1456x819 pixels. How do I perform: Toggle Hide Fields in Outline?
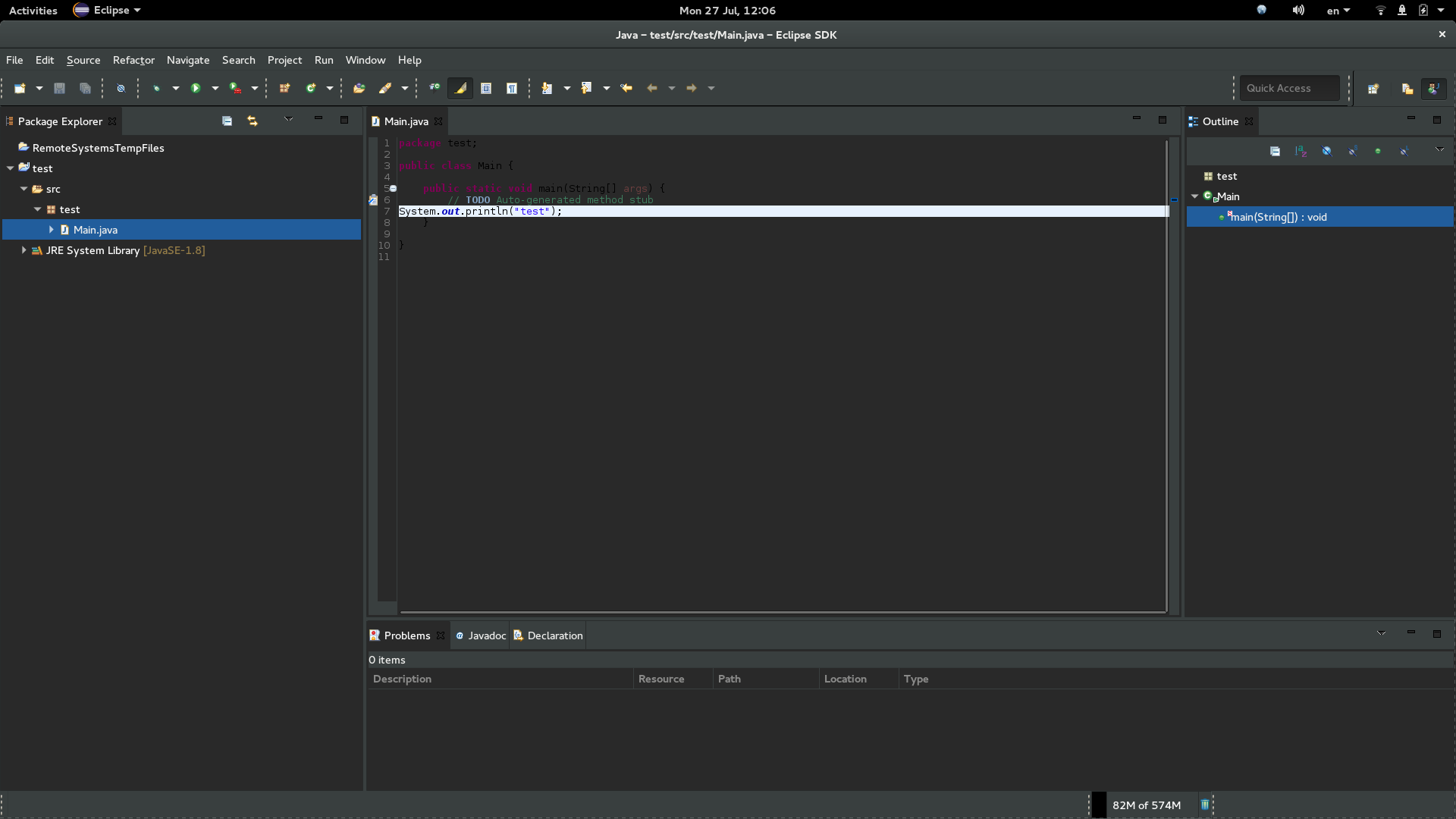[1327, 151]
